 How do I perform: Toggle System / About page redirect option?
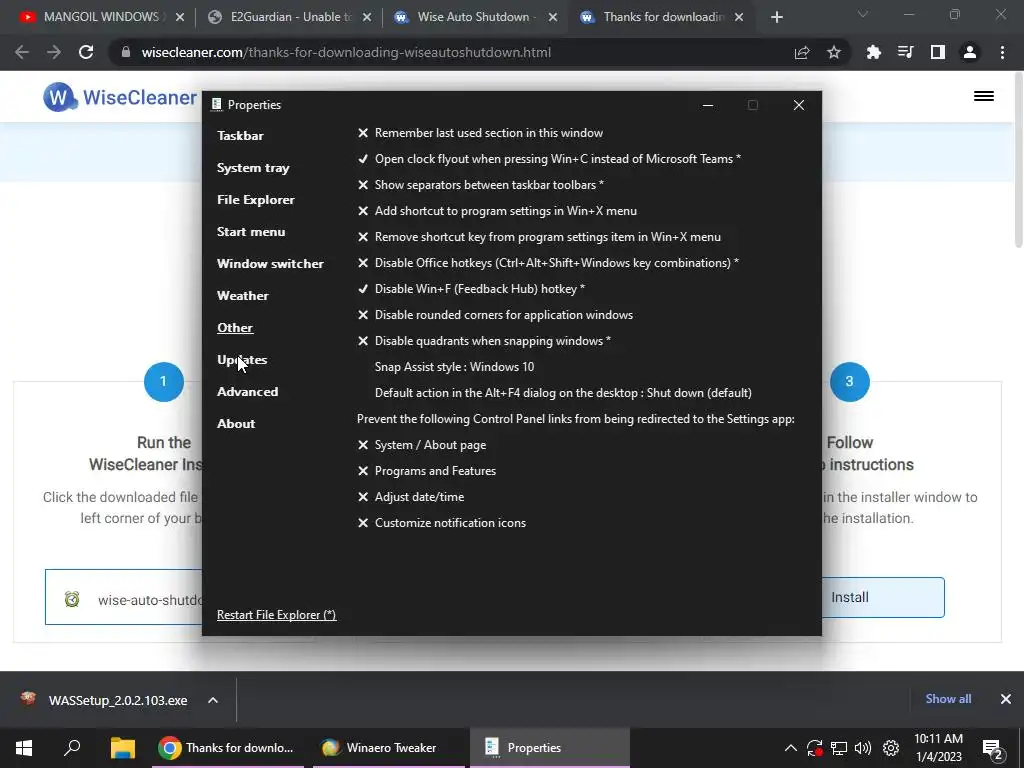(422, 445)
